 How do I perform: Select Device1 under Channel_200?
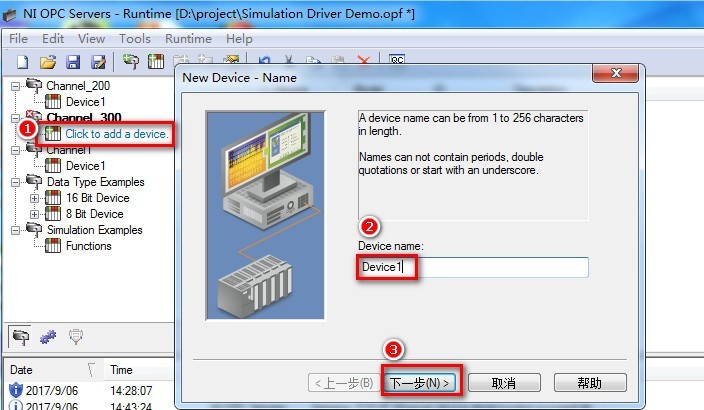(x=85, y=101)
